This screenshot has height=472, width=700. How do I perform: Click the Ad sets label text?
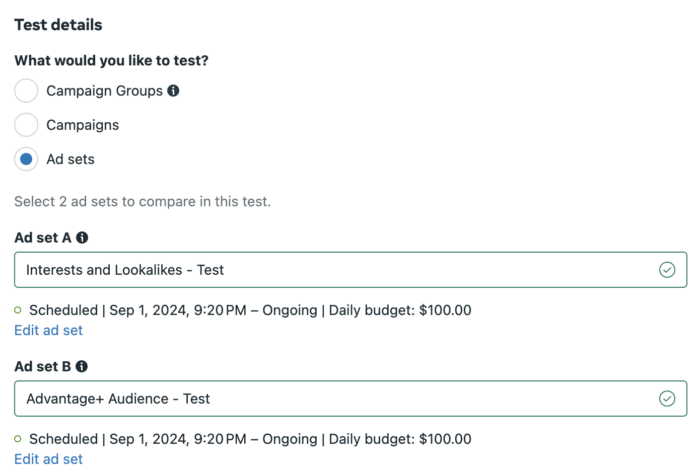tap(71, 159)
